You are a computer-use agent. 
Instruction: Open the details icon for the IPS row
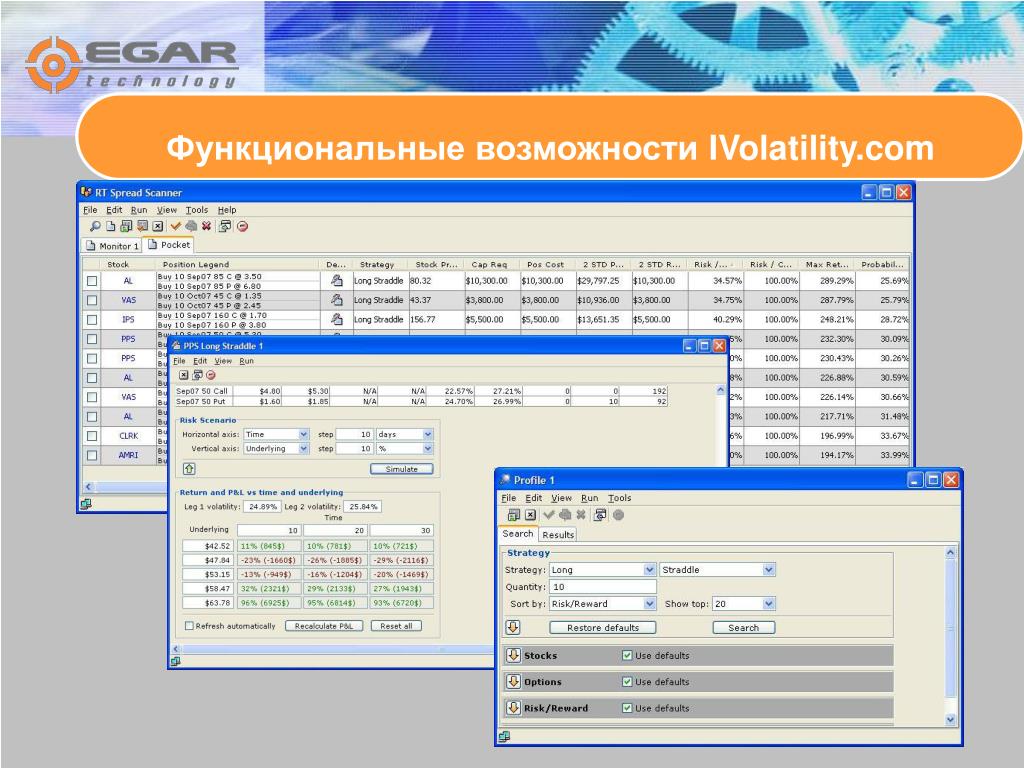[x=336, y=319]
